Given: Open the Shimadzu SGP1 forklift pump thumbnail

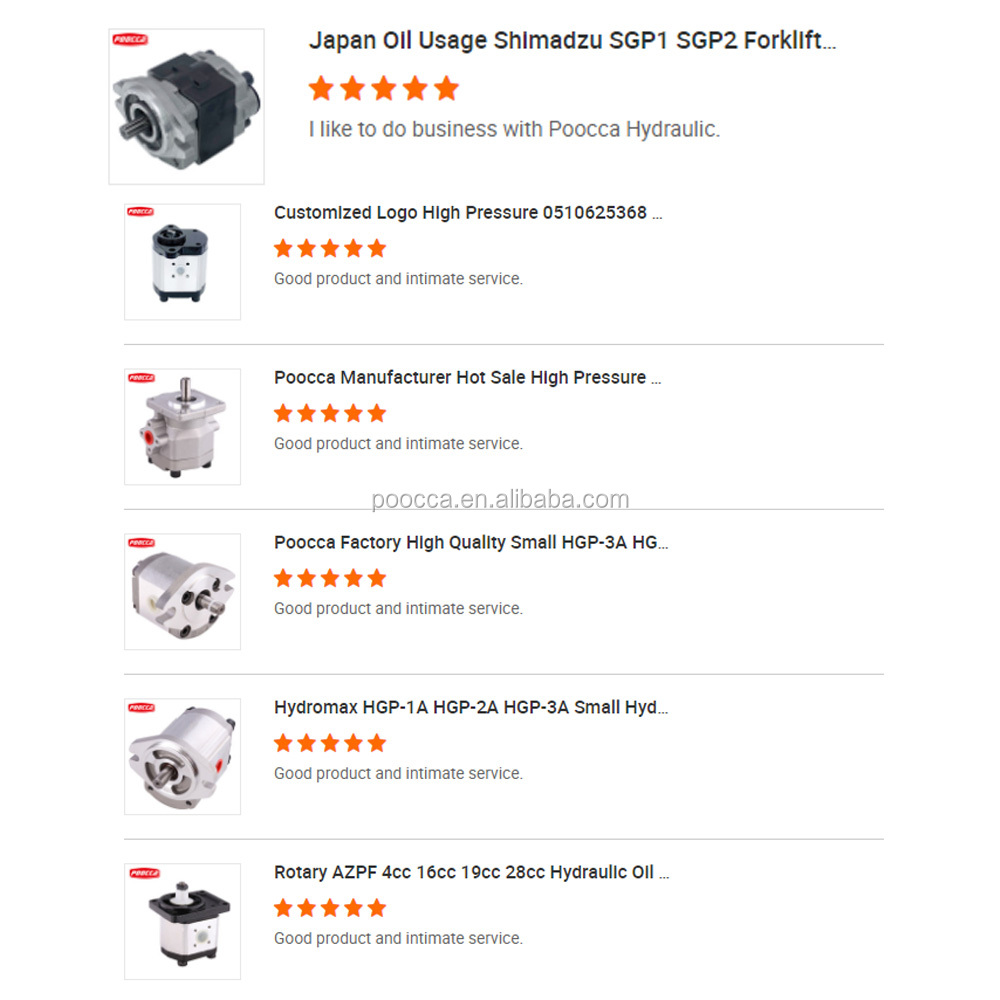Looking at the screenshot, I should tap(186, 107).
